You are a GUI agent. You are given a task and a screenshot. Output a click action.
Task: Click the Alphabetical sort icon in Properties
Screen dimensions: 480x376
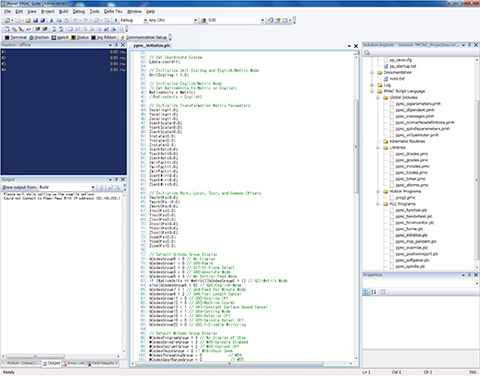click(x=374, y=292)
